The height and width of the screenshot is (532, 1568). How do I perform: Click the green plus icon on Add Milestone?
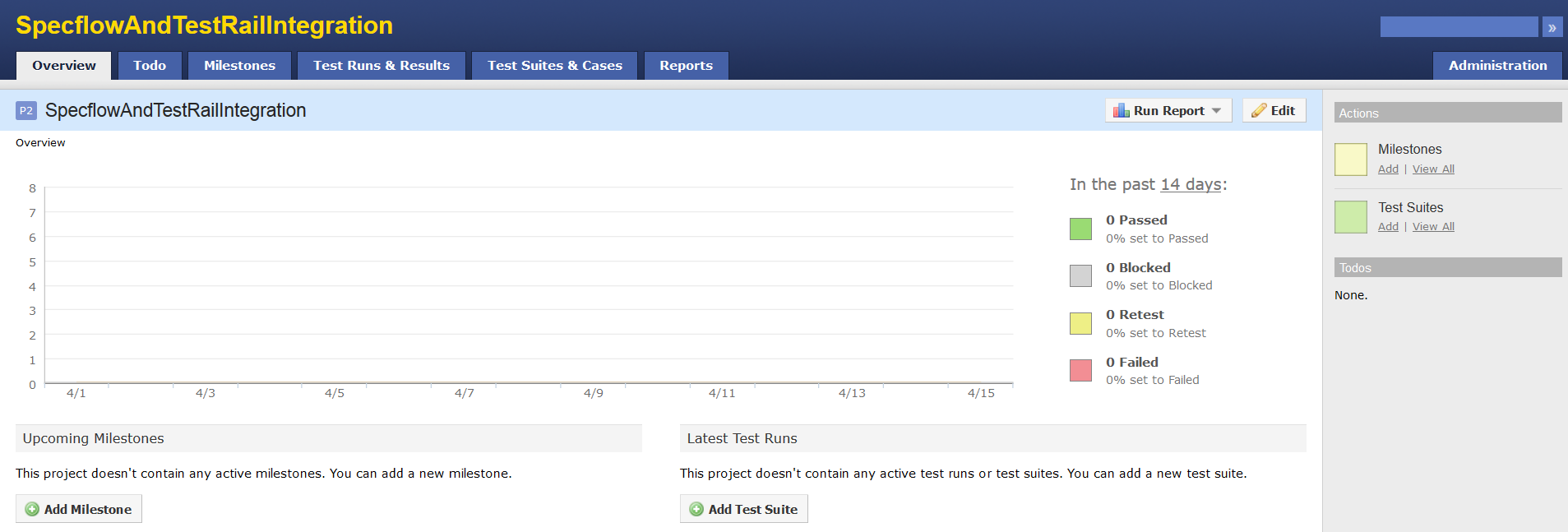(32, 509)
